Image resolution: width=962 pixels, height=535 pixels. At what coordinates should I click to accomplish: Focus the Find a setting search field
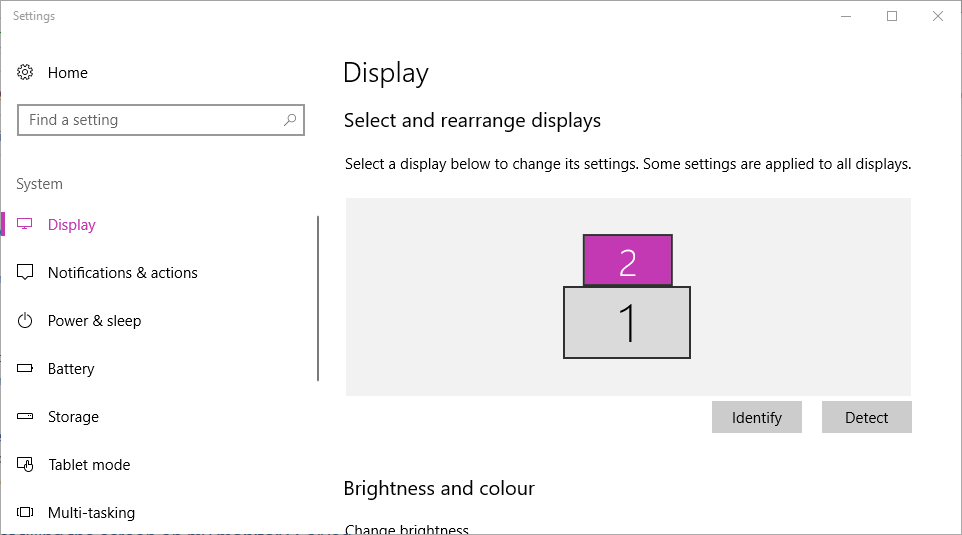[x=150, y=120]
